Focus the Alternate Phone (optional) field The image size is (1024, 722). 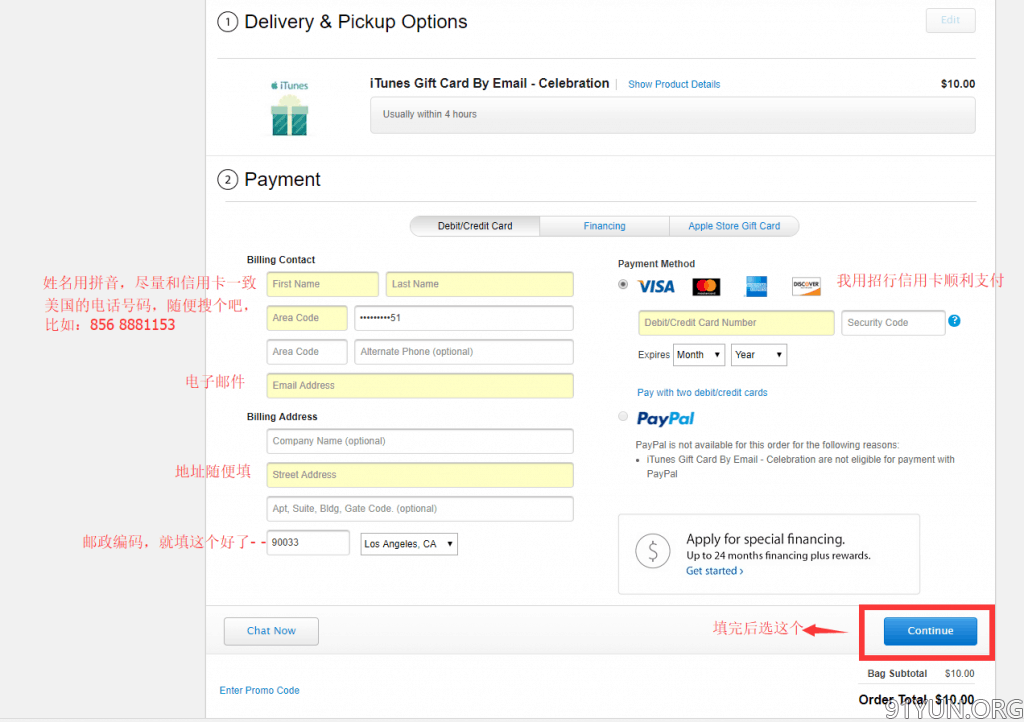[464, 352]
